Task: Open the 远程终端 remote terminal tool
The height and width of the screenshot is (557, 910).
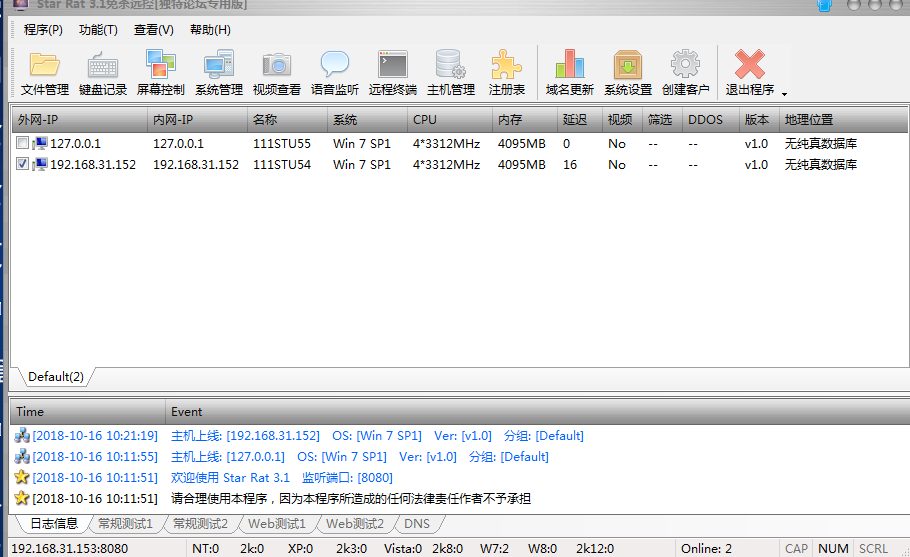Action: (393, 73)
